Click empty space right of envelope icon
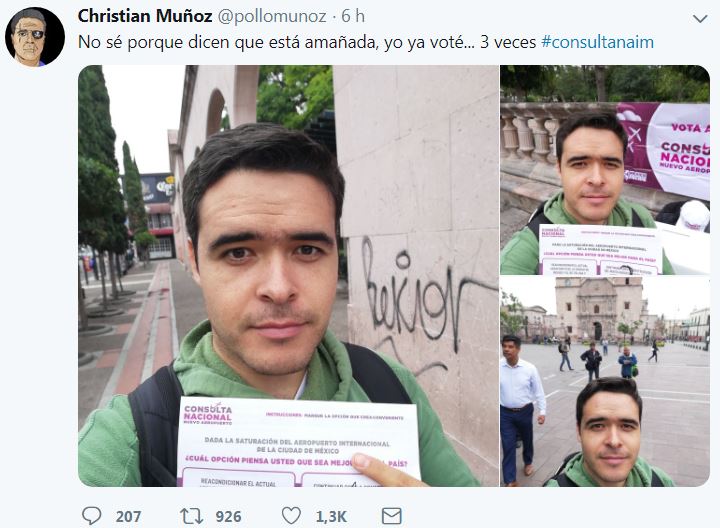The height and width of the screenshot is (528, 720). [x=551, y=516]
